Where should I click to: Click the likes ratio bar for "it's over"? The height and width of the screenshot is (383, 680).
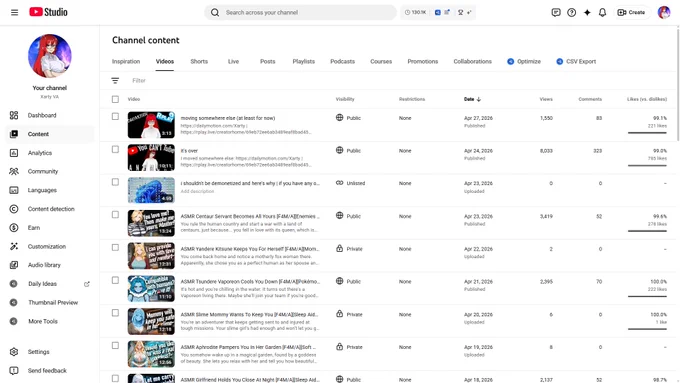[x=647, y=165]
